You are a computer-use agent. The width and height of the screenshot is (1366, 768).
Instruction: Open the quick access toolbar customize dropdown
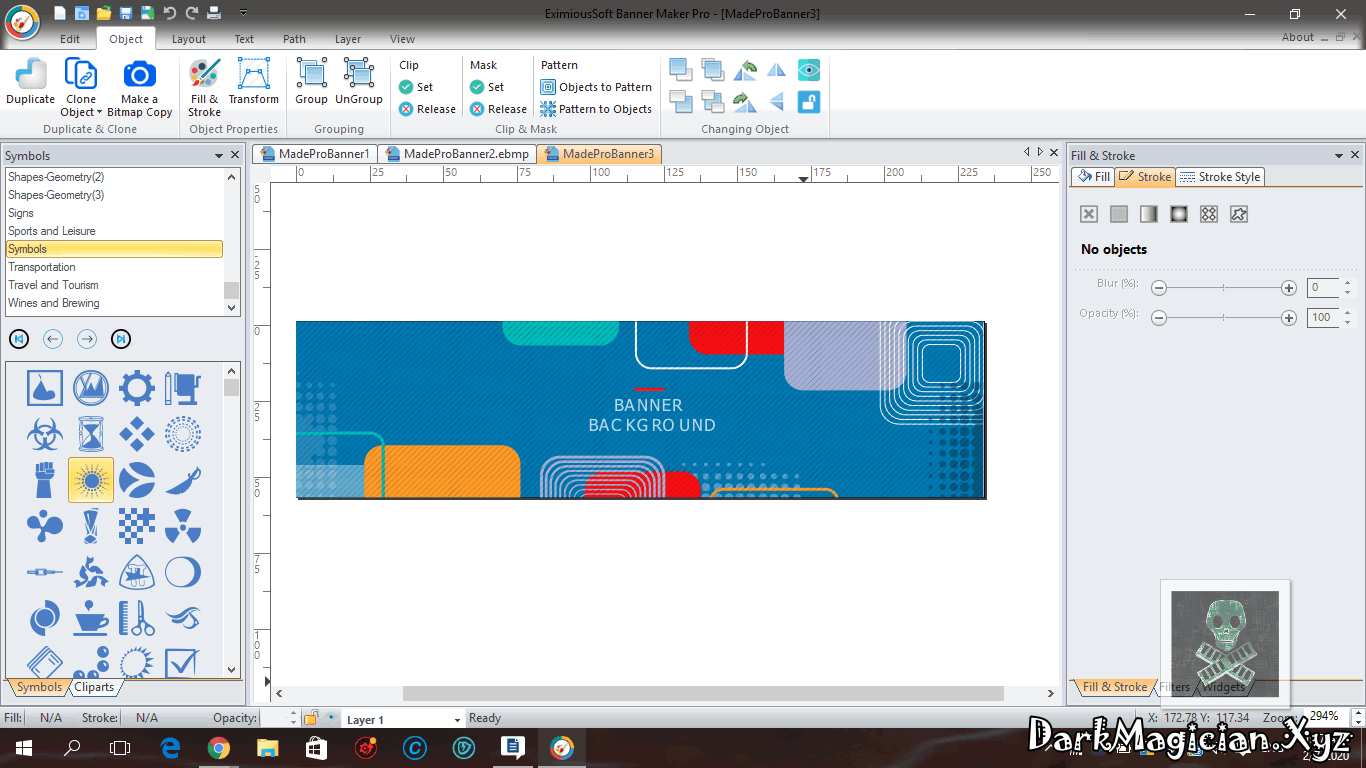tap(244, 13)
